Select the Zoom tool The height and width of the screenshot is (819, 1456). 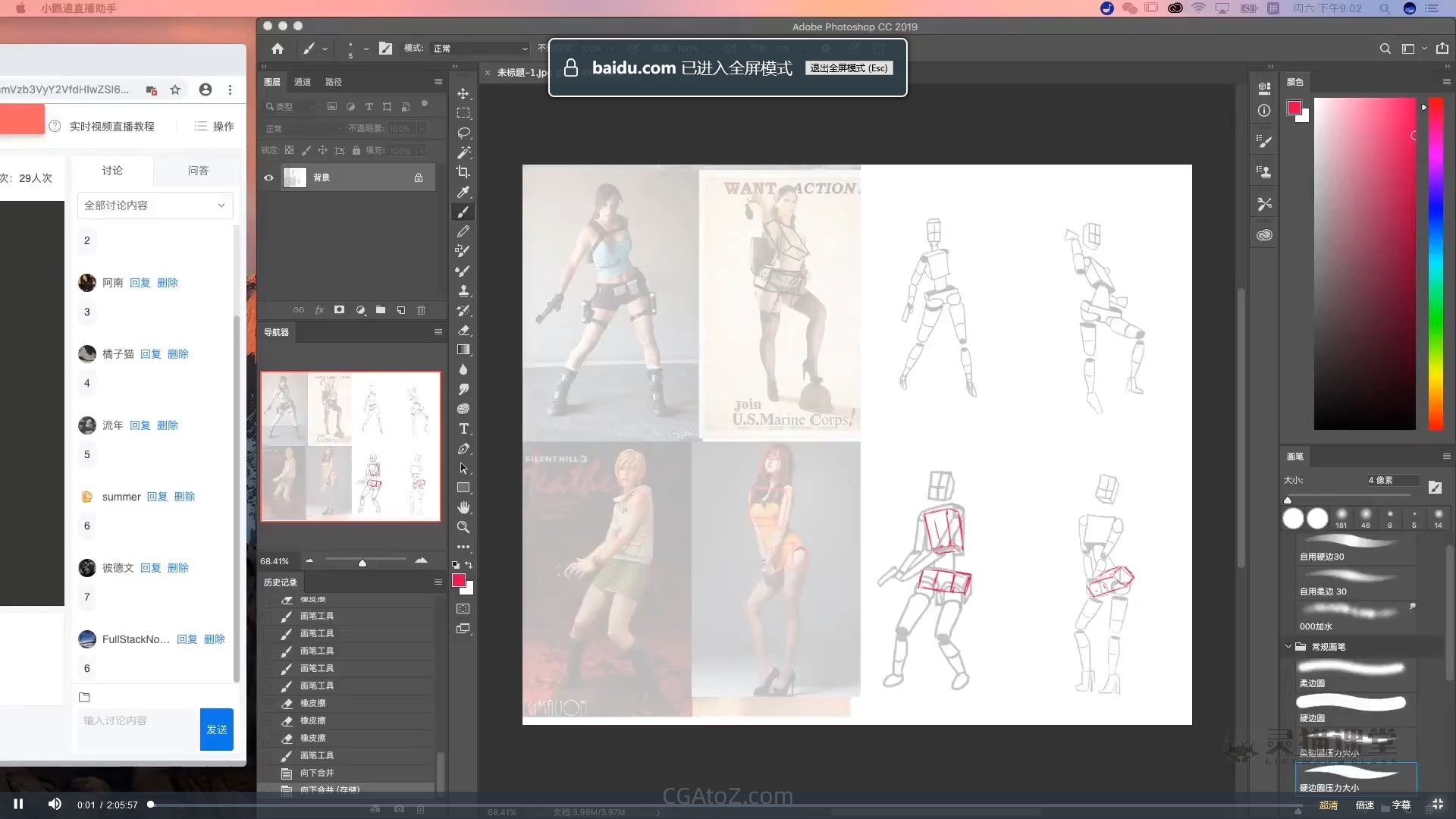[463, 527]
